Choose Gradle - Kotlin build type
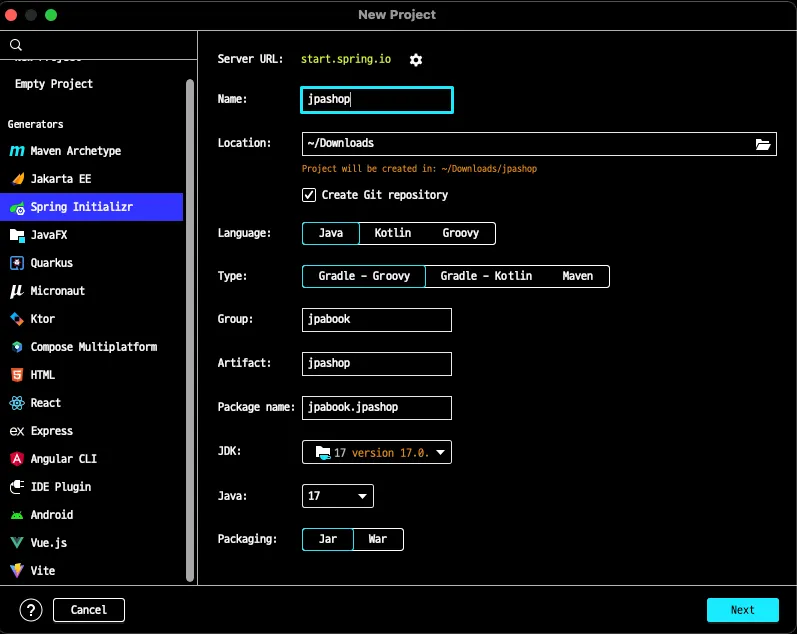The width and height of the screenshot is (797, 634). (486, 276)
